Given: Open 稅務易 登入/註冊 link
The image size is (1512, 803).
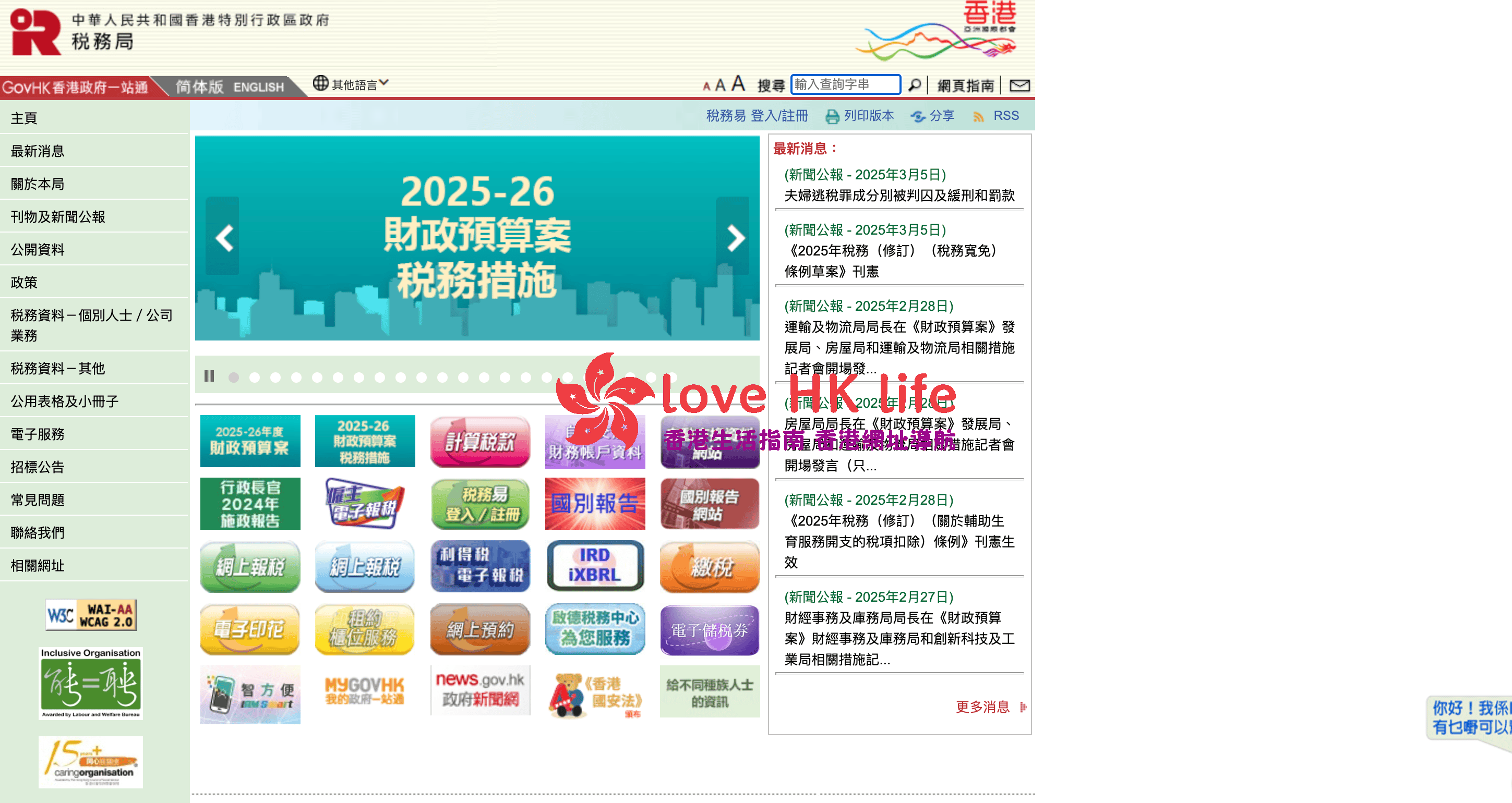Looking at the screenshot, I should coord(755,116).
